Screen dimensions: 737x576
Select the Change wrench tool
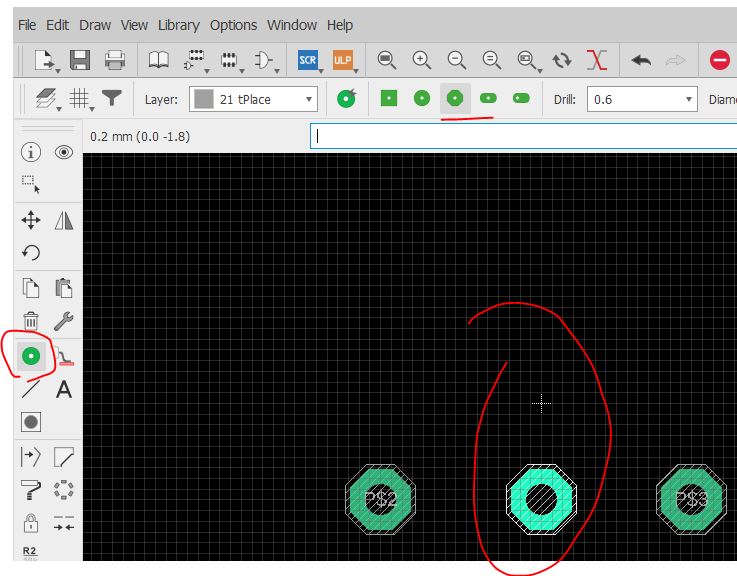(64, 321)
